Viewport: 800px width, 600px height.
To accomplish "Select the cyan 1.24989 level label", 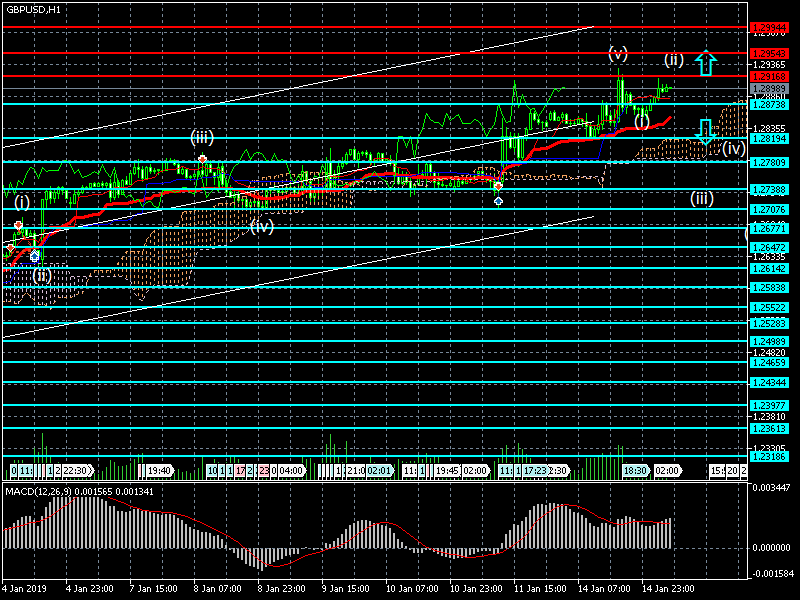I will tap(769, 341).
